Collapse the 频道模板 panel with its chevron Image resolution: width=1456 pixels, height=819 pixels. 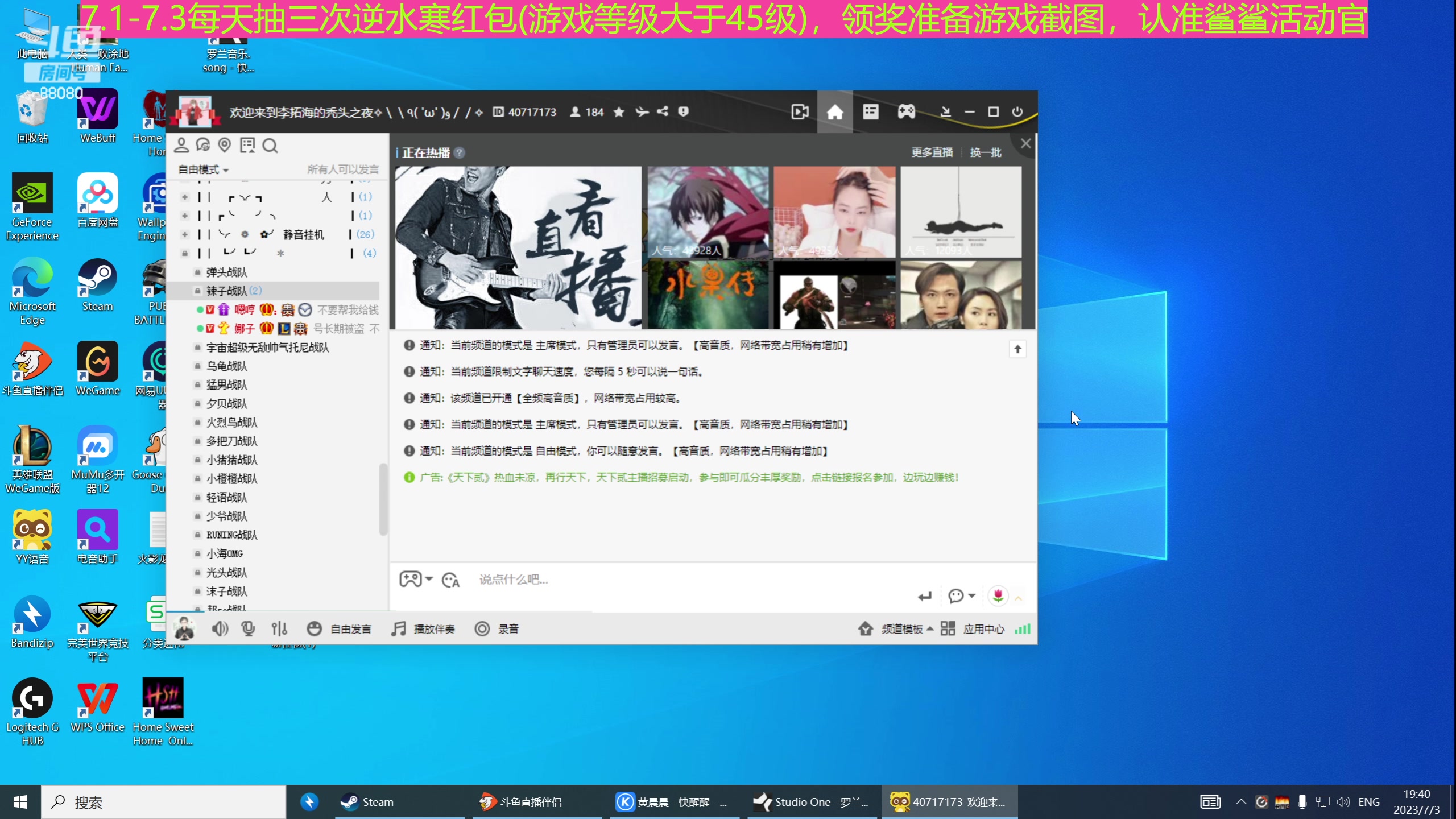coord(929,628)
